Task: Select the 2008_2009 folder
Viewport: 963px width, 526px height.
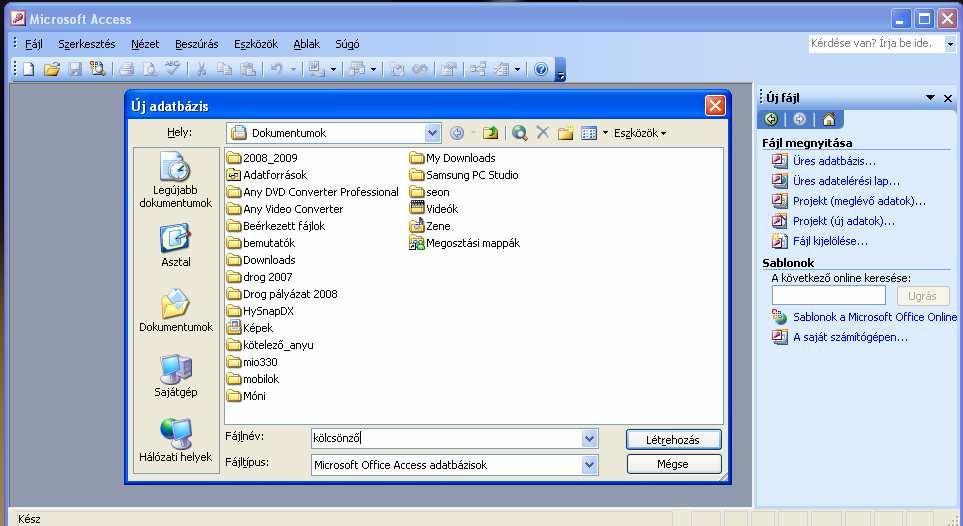Action: pyautogui.click(x=262, y=158)
